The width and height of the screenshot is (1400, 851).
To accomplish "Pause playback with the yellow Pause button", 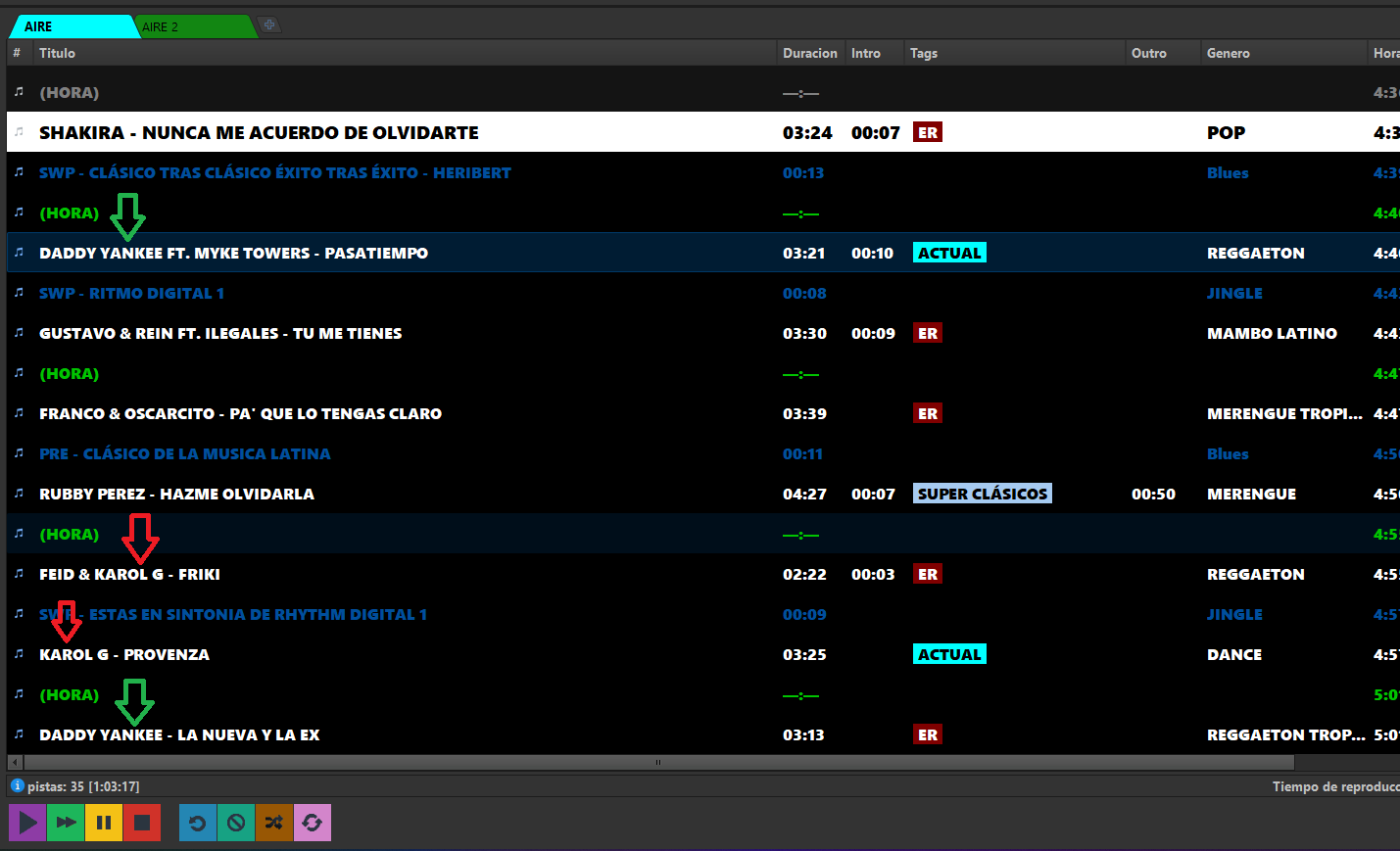I will (104, 823).
